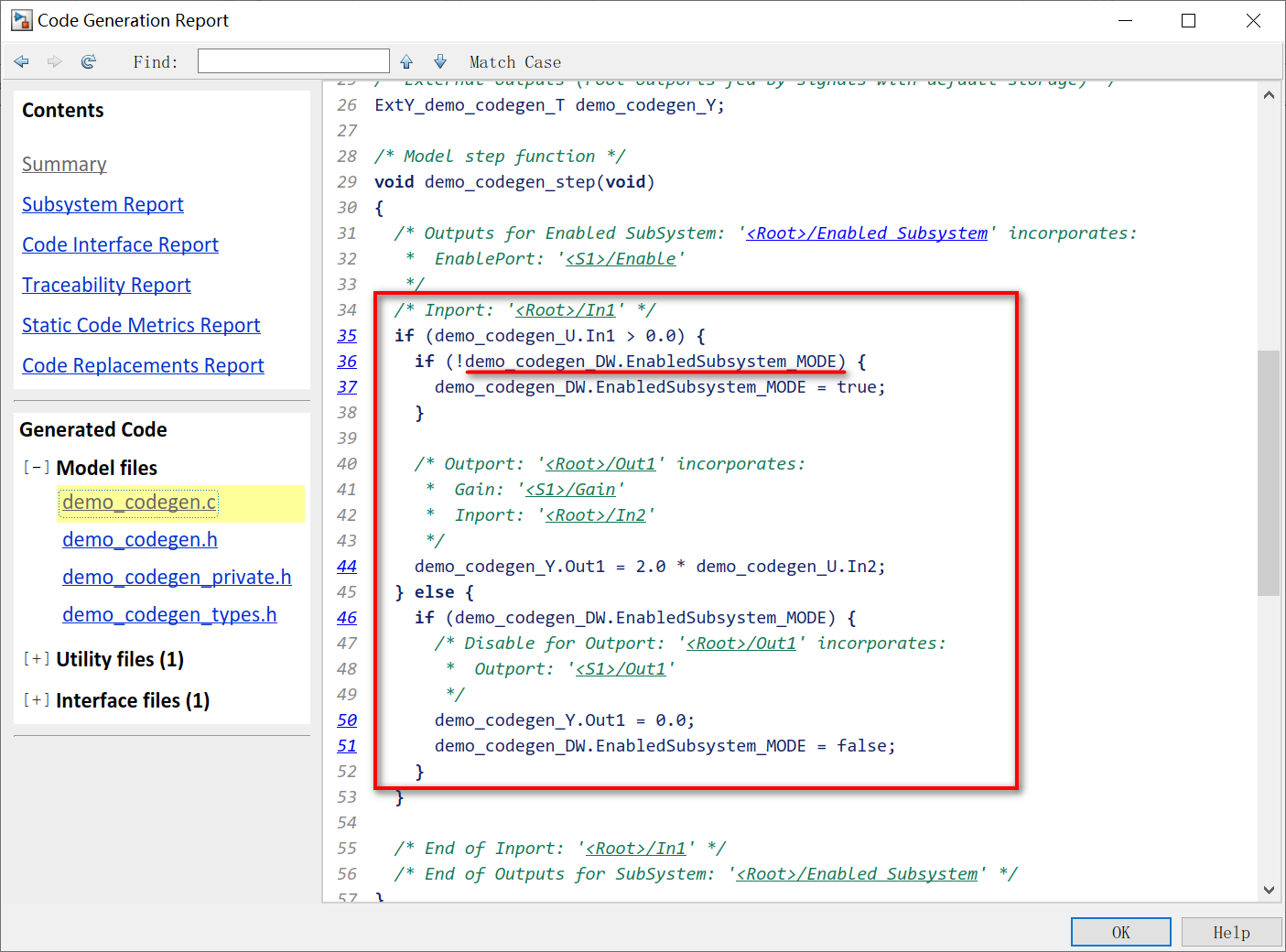Follow the <S1>/Gain block link

(570, 490)
